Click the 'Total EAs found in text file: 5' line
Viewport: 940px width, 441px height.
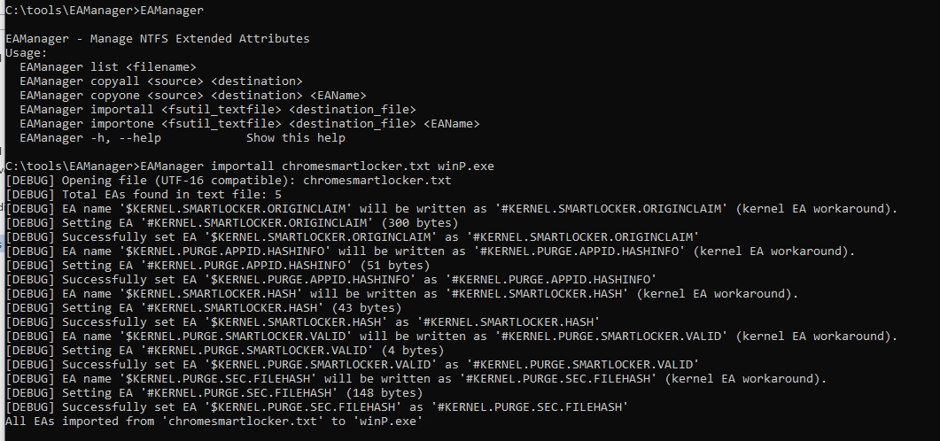143,195
